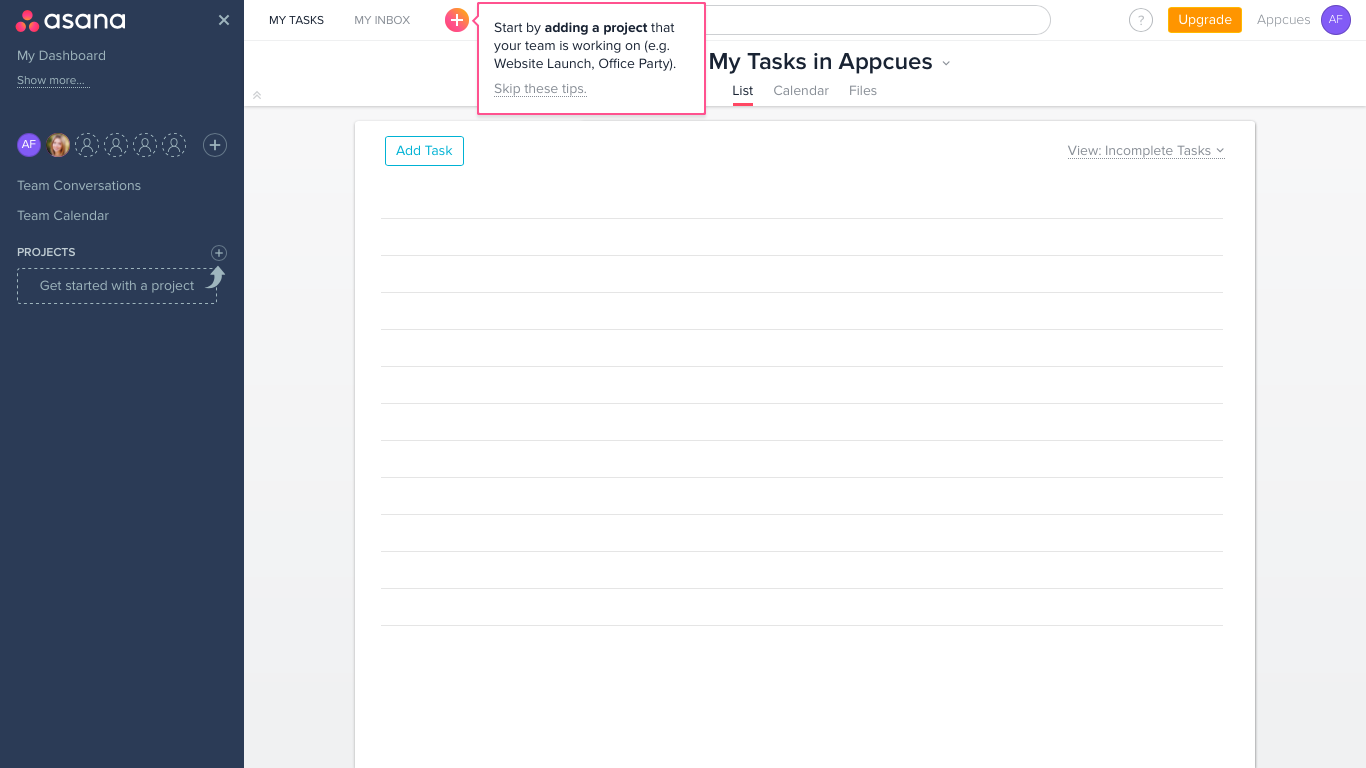Open the My Tasks in Appcues chevron menu
This screenshot has height=768, width=1366.
point(945,62)
